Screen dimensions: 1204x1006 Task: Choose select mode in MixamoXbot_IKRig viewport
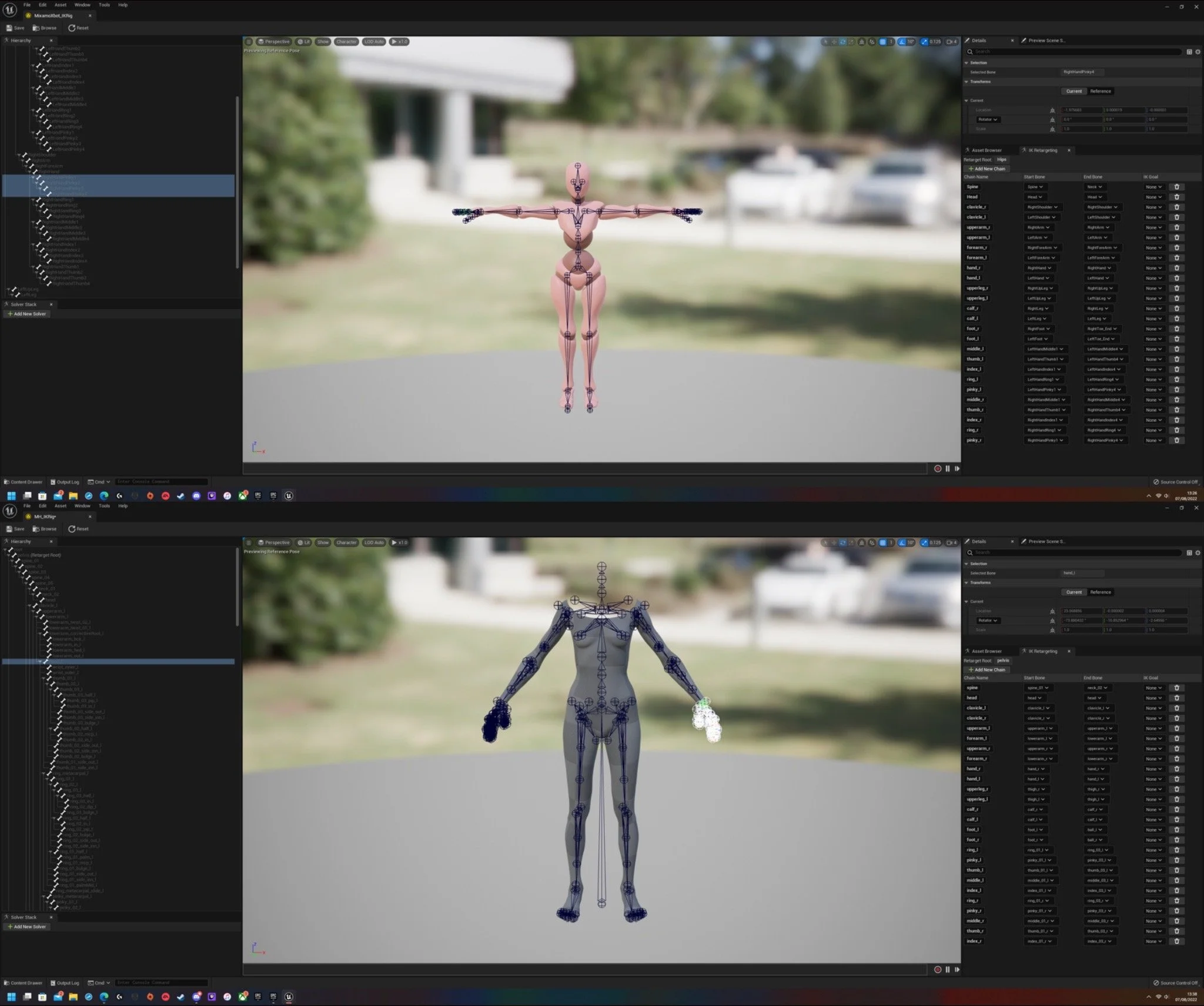[825, 42]
